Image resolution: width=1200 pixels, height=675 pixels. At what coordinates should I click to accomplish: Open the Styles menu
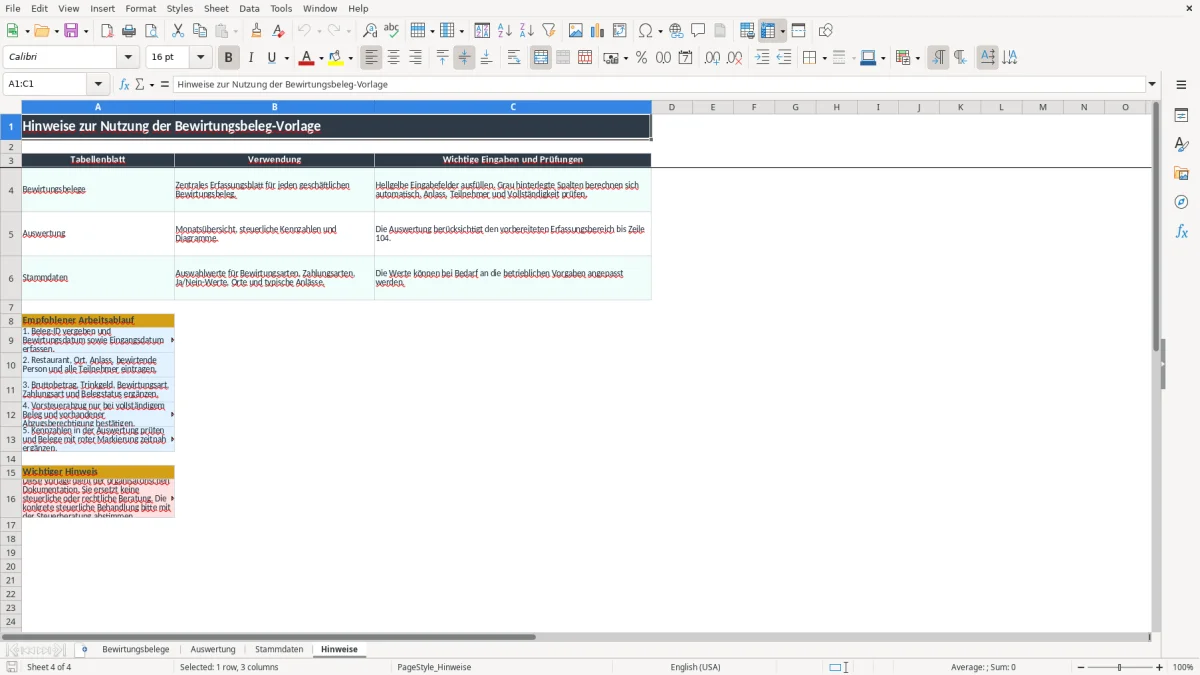(180, 8)
